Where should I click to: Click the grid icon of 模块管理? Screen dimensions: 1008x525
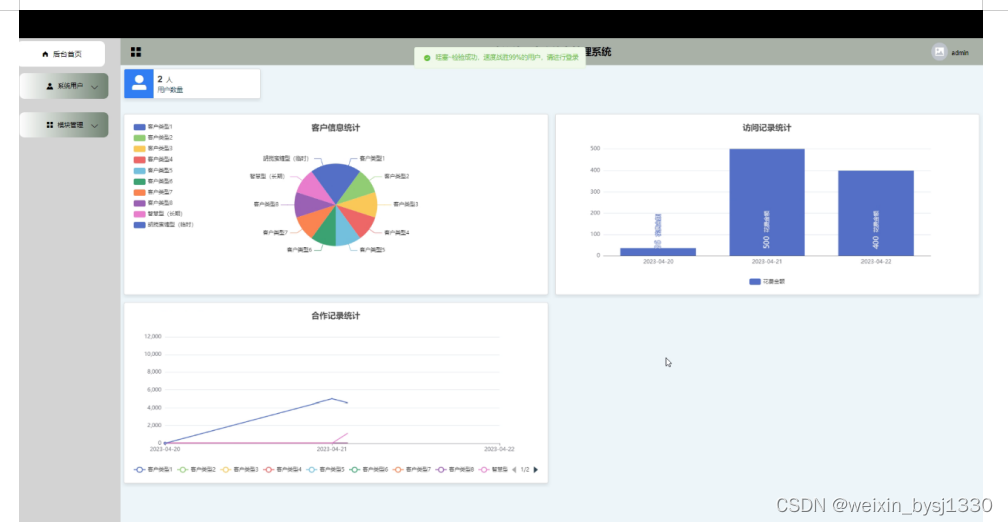(50, 125)
